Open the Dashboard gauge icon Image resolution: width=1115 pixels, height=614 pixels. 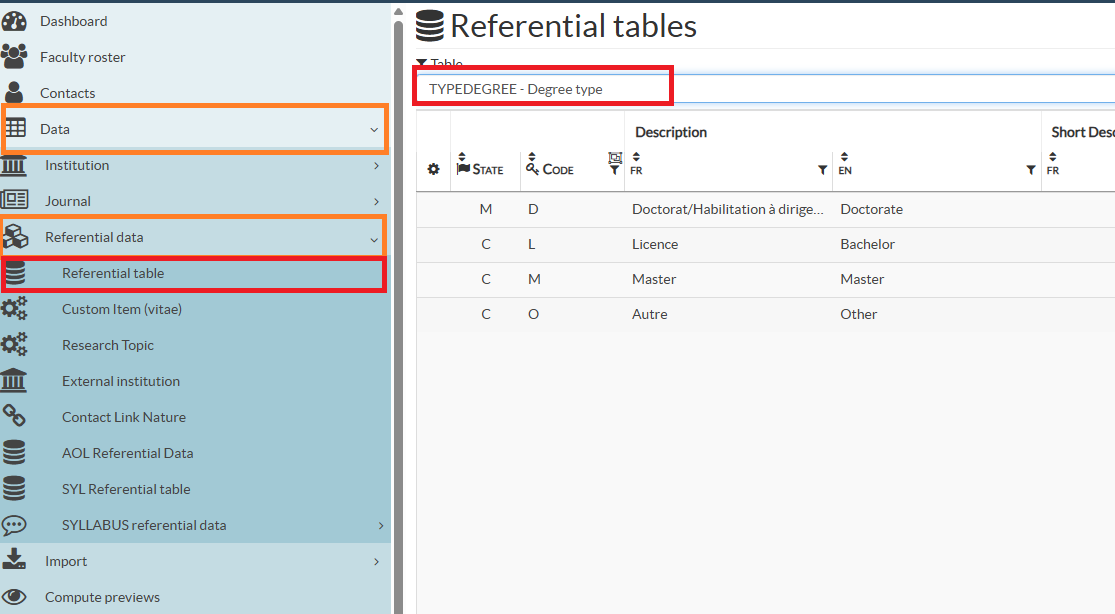click(14, 21)
